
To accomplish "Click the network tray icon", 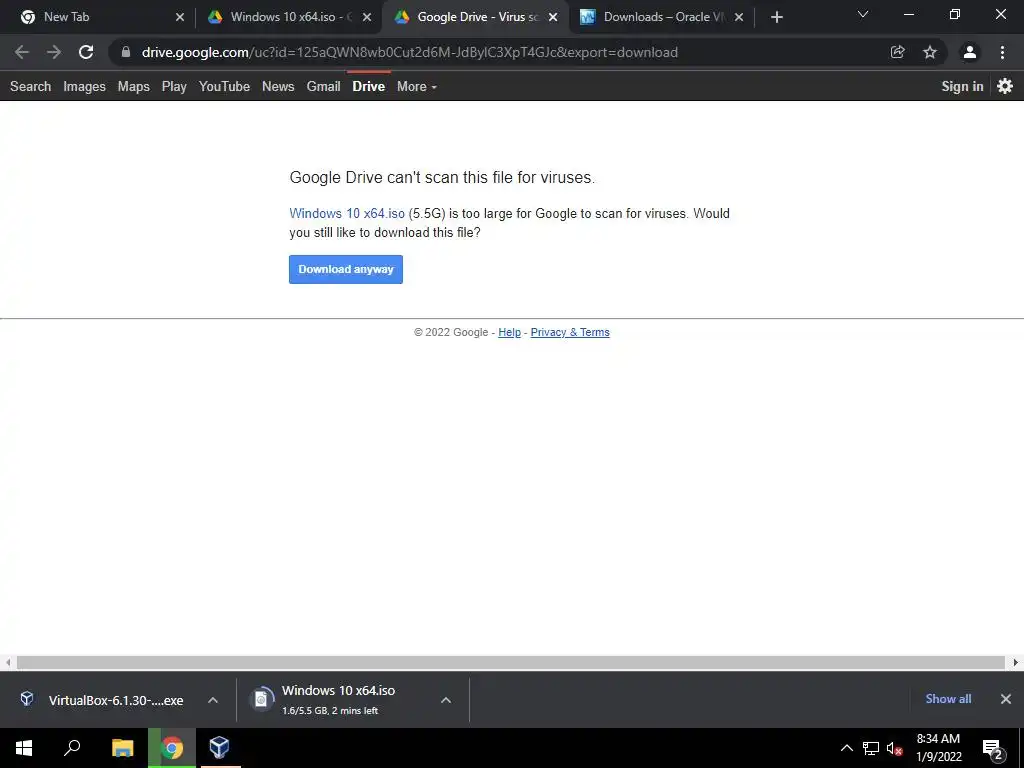I will [871, 748].
